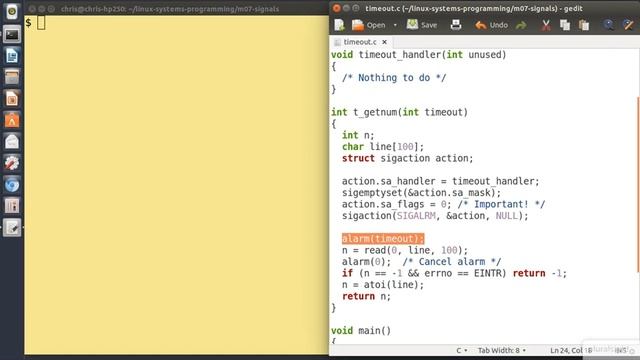
Task: Open the envelope mail icon in launcher
Action: coord(12,142)
